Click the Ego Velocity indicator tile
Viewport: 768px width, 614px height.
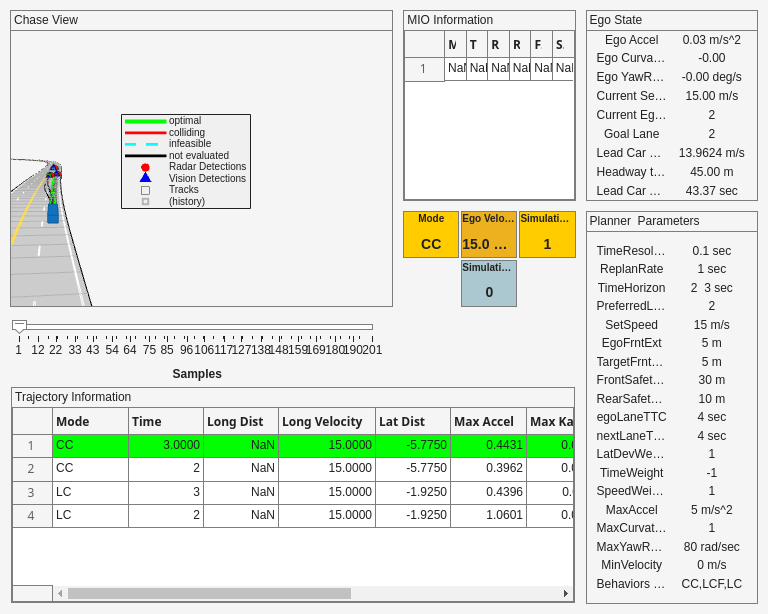tap(489, 234)
